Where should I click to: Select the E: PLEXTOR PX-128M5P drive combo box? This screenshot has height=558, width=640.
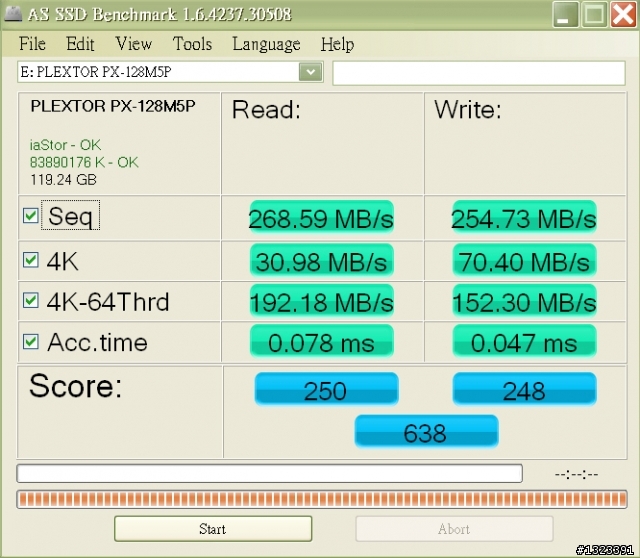click(x=170, y=72)
